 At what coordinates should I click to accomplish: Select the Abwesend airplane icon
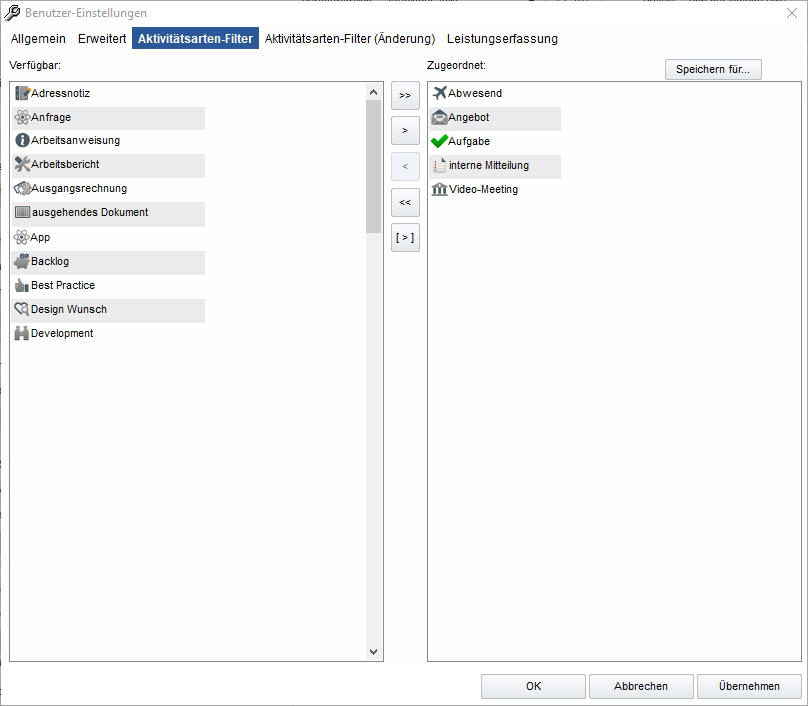coord(440,93)
